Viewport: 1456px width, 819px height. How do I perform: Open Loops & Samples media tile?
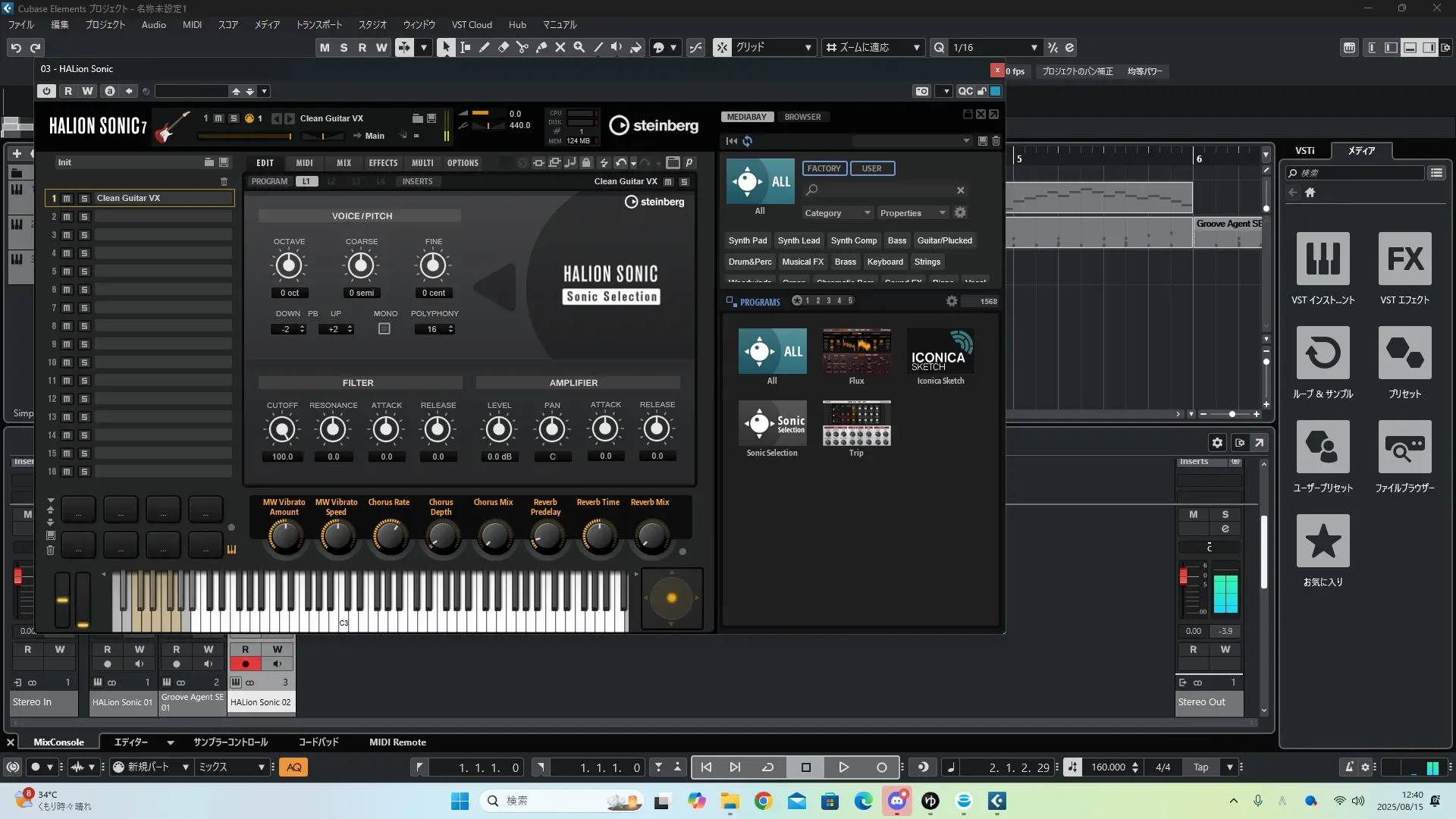[x=1323, y=353]
